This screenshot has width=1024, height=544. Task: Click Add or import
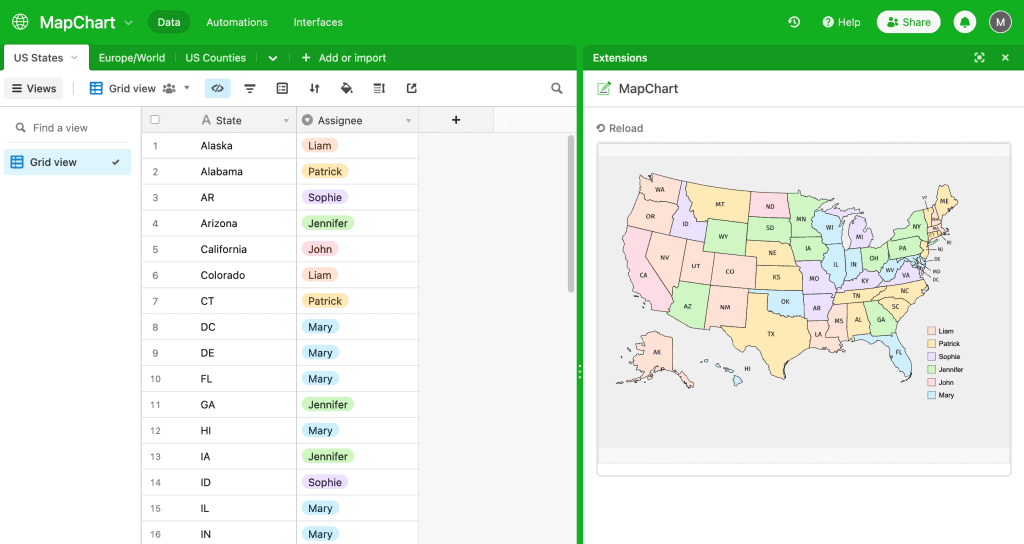tap(344, 57)
